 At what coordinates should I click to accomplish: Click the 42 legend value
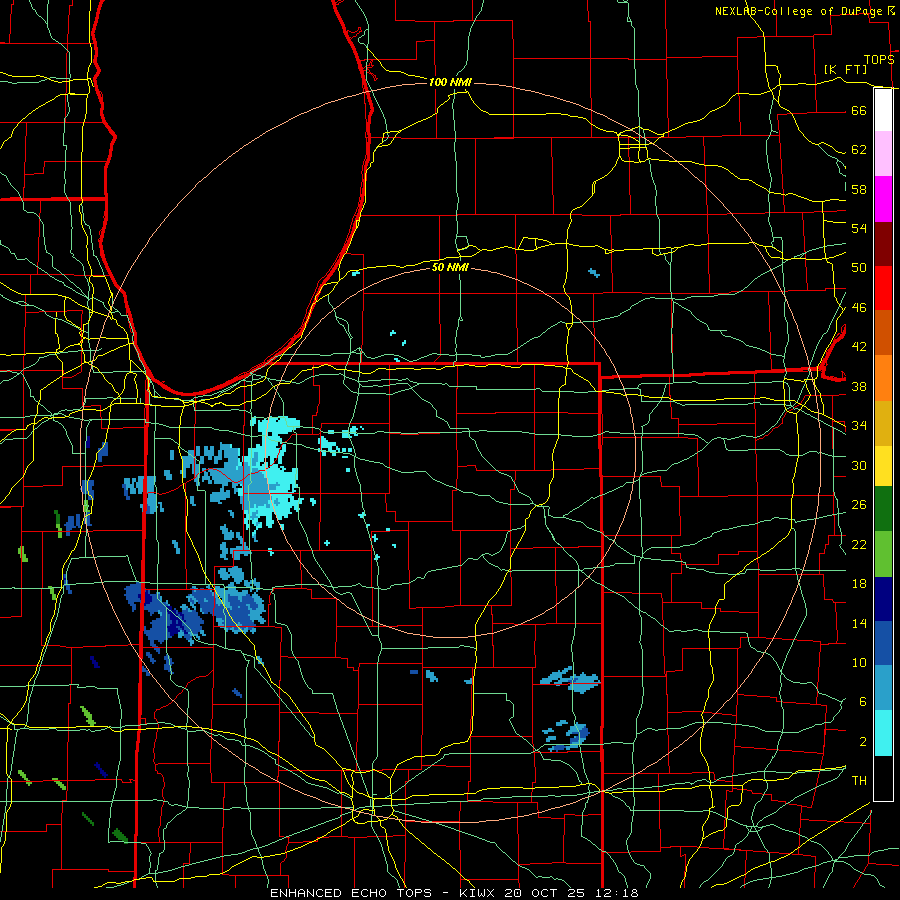tap(859, 347)
